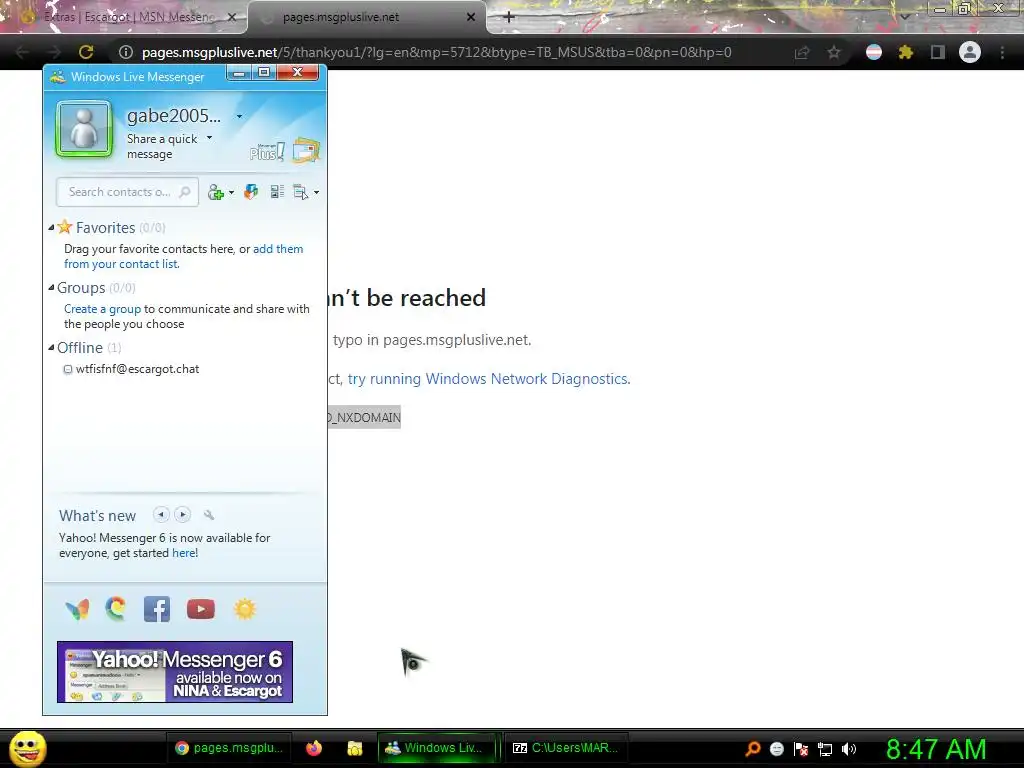Open the Chrome extensions puzzle icon

(905, 52)
